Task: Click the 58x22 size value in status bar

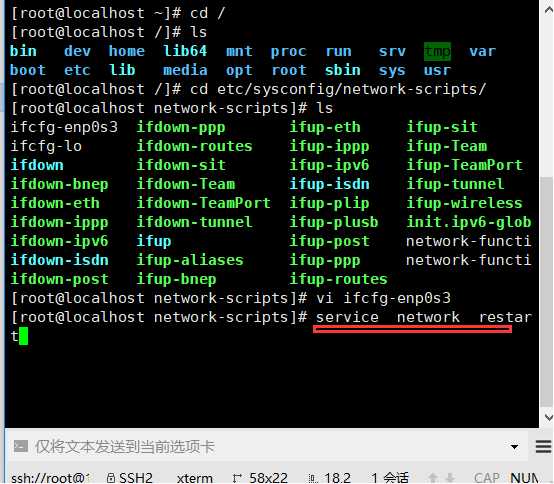Action: coord(268,478)
